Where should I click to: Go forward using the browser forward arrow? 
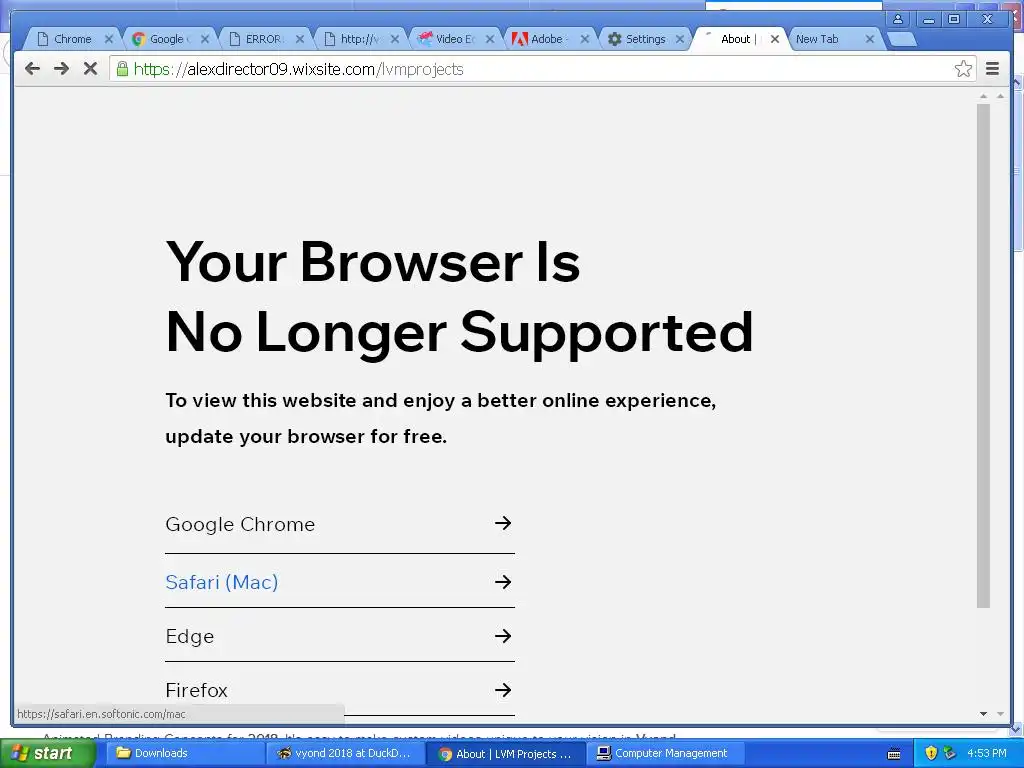pos(61,69)
